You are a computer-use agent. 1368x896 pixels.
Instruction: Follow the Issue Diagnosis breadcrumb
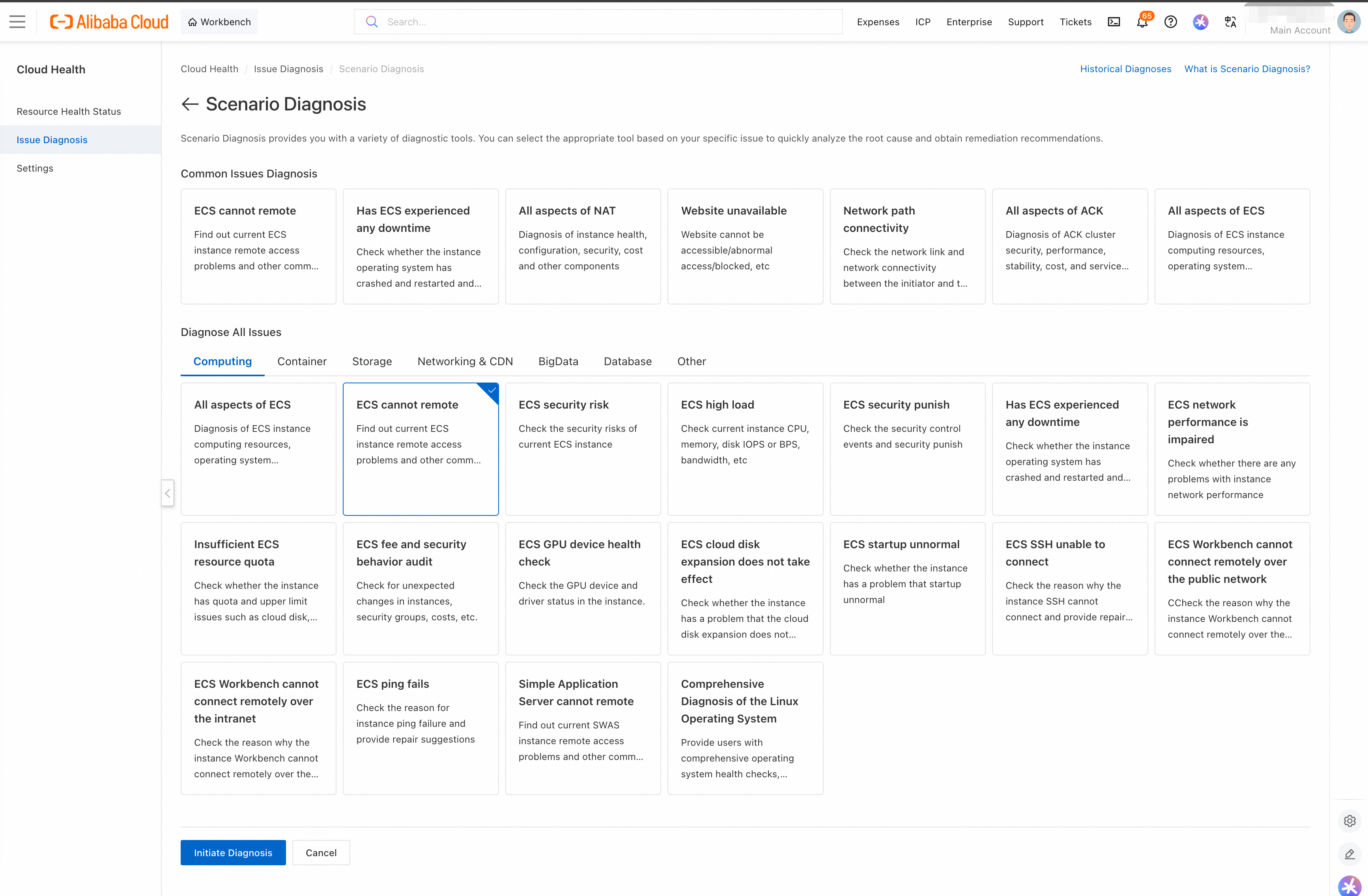288,69
